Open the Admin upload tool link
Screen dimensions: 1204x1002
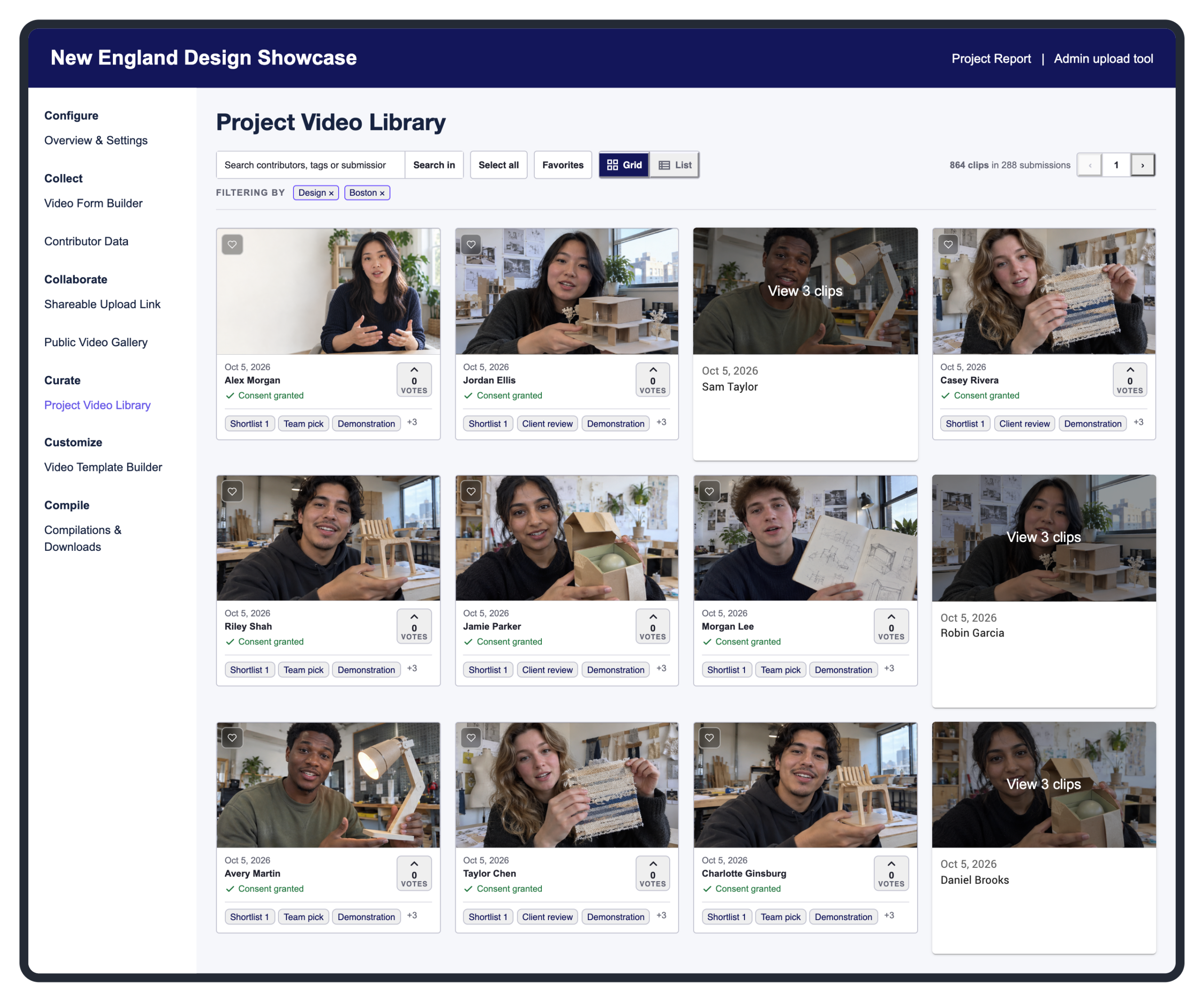point(1103,58)
